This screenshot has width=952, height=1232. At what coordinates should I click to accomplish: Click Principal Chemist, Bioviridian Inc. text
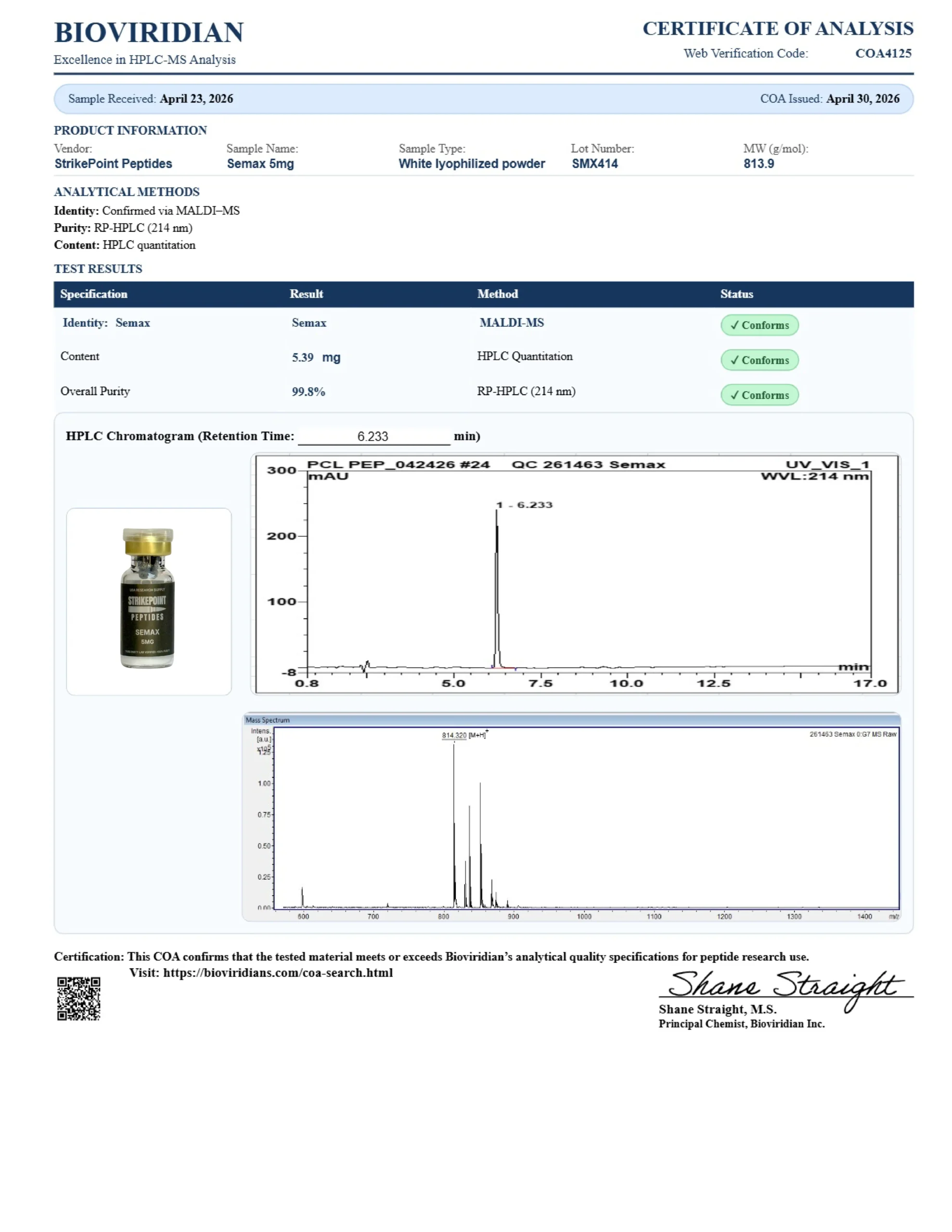click(x=742, y=1023)
